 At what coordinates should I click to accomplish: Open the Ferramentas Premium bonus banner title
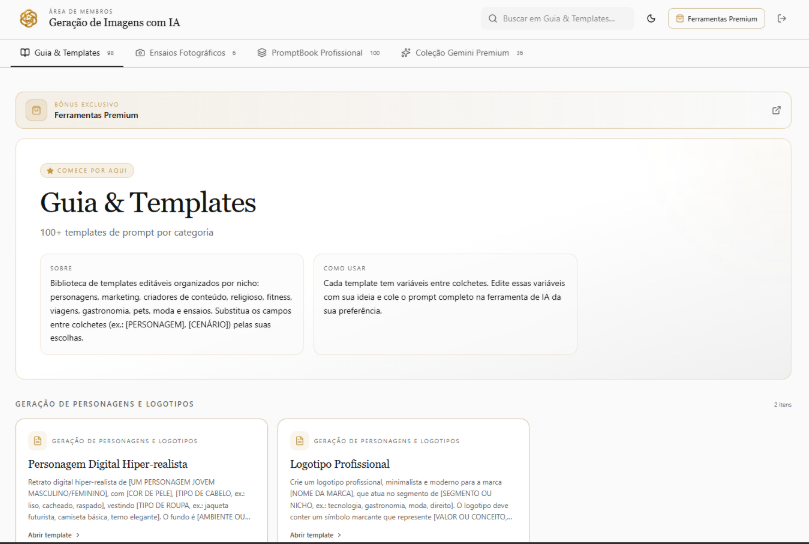pos(96,115)
